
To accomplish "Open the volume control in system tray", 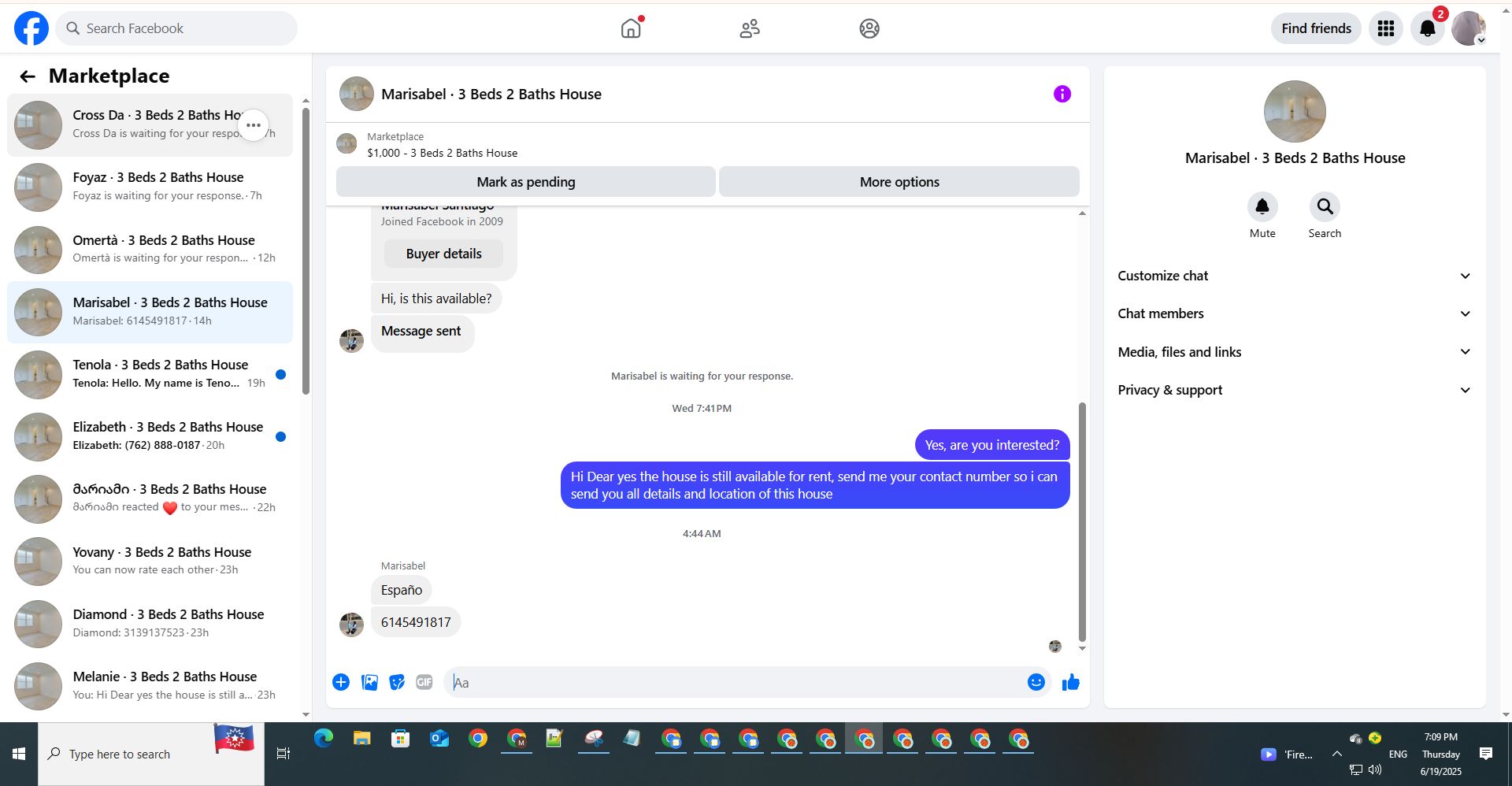I will point(1375,769).
